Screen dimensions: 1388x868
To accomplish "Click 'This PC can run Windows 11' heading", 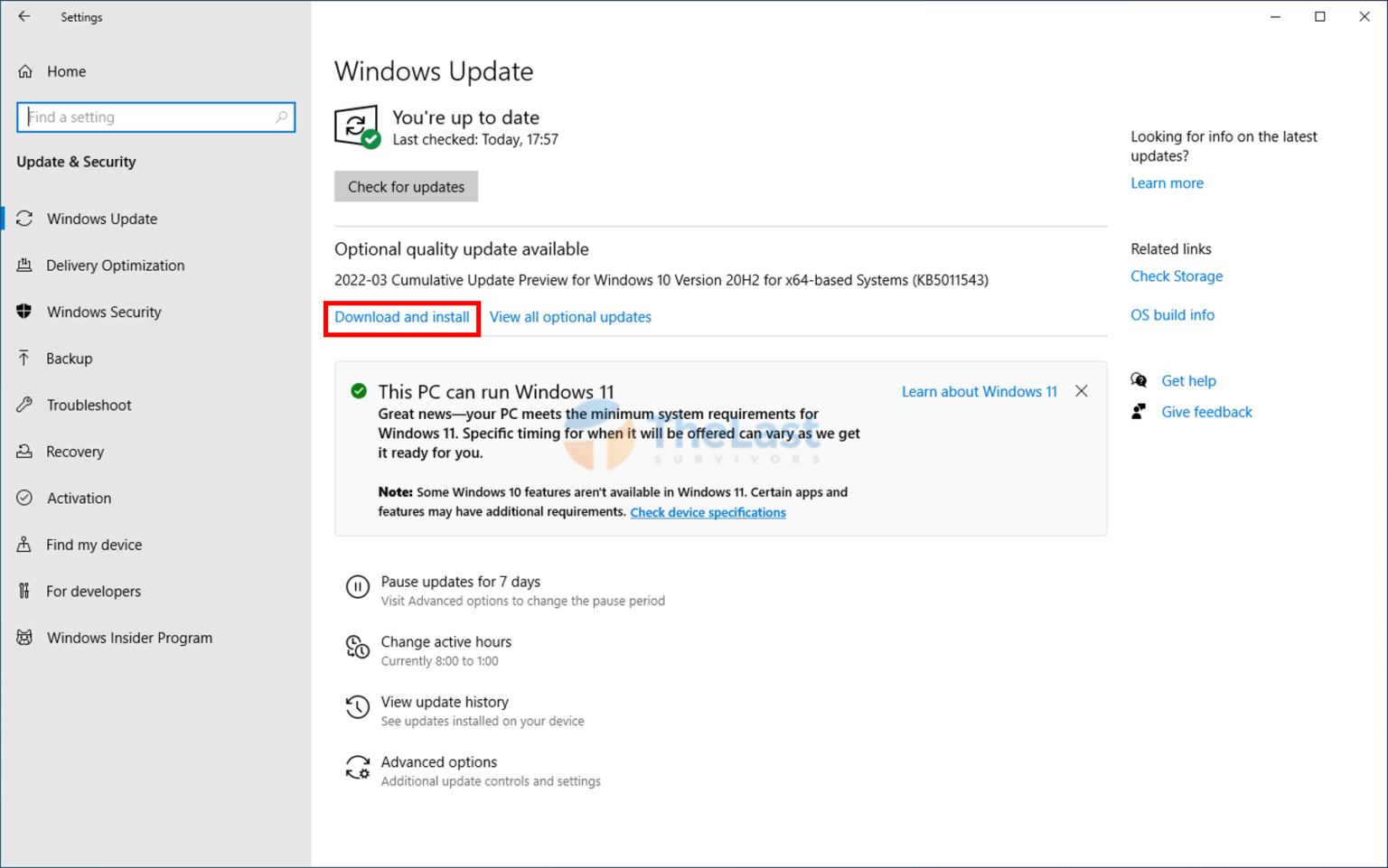I will point(496,392).
